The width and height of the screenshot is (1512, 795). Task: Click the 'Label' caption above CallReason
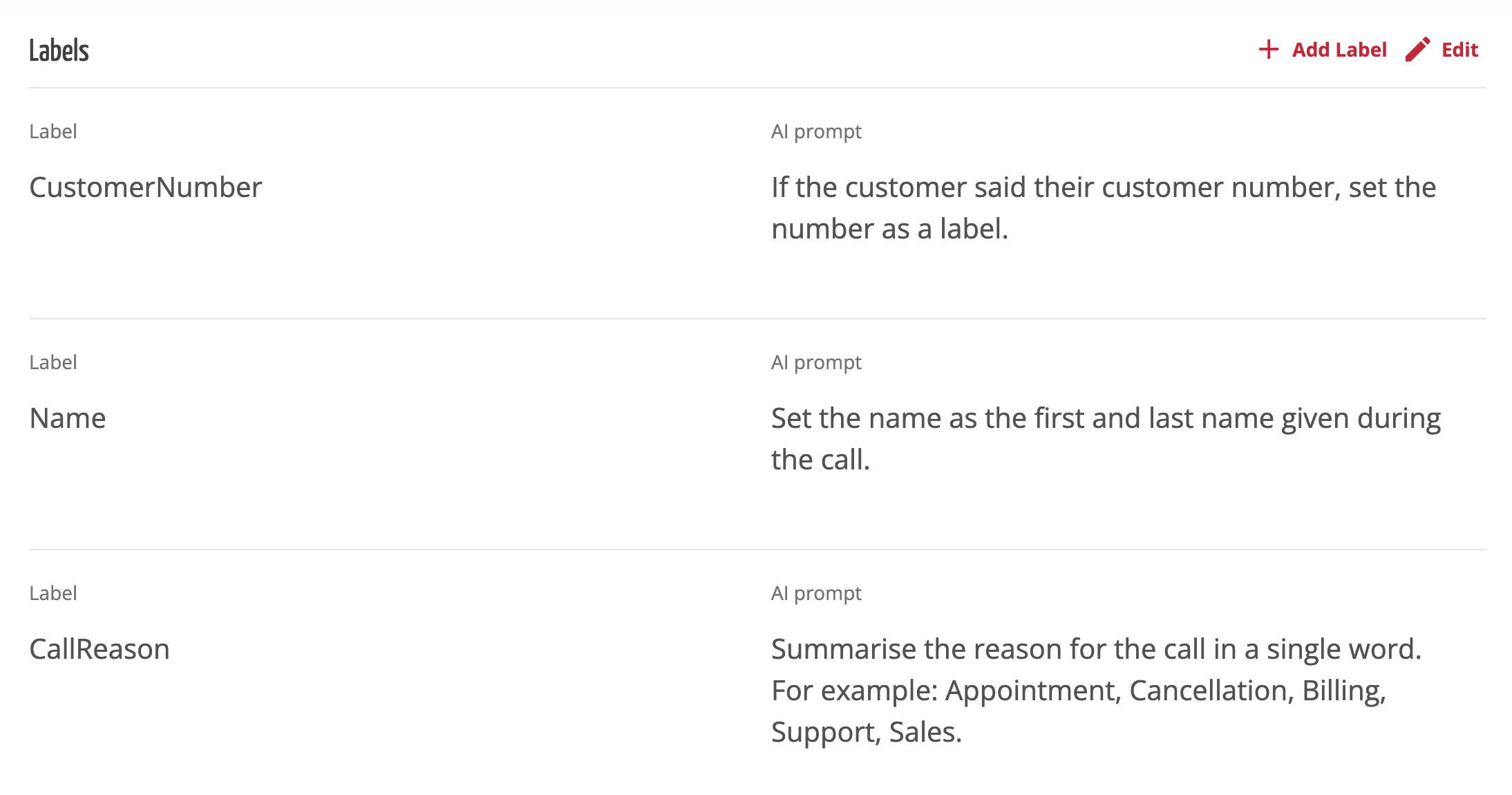point(53,593)
